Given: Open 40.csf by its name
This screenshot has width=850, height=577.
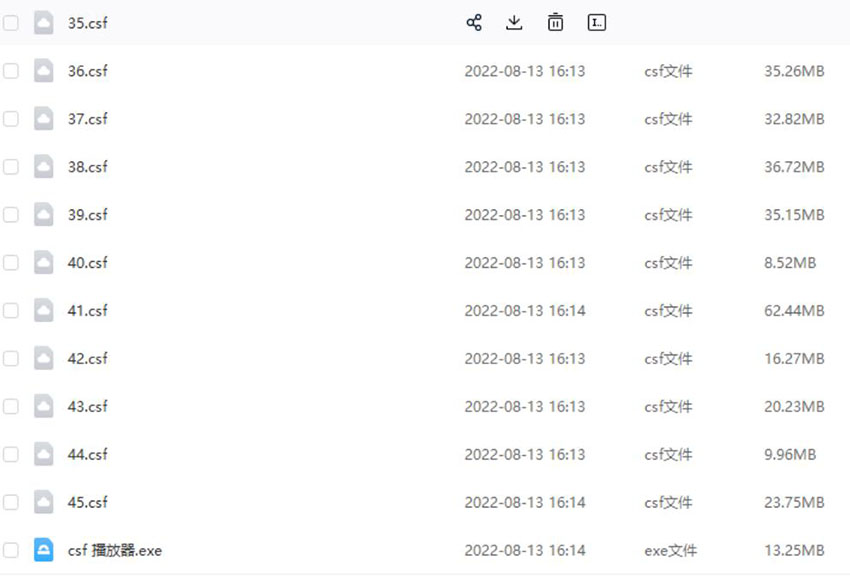Looking at the screenshot, I should click(87, 262).
